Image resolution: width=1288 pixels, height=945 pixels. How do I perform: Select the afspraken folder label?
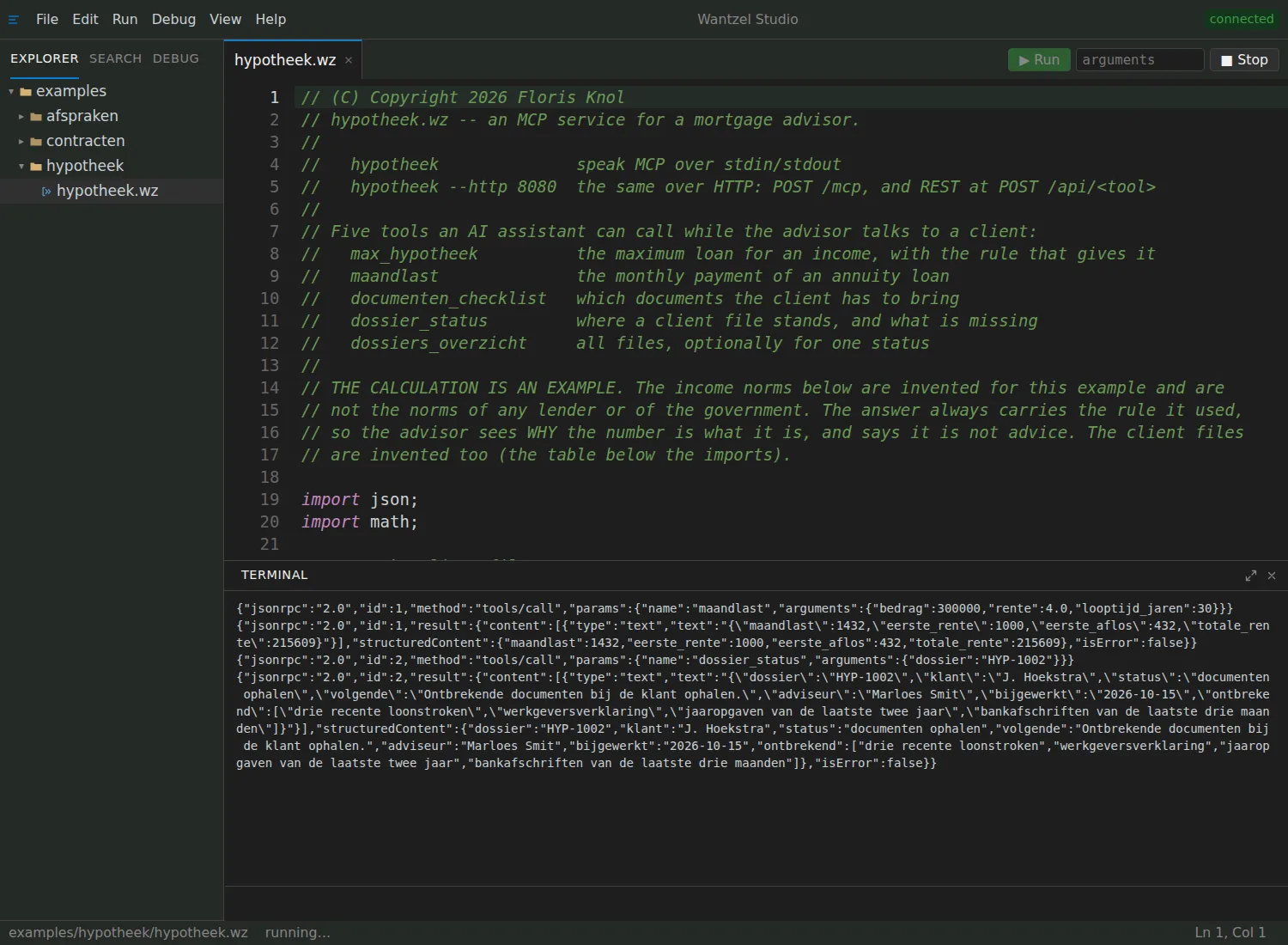pos(82,116)
